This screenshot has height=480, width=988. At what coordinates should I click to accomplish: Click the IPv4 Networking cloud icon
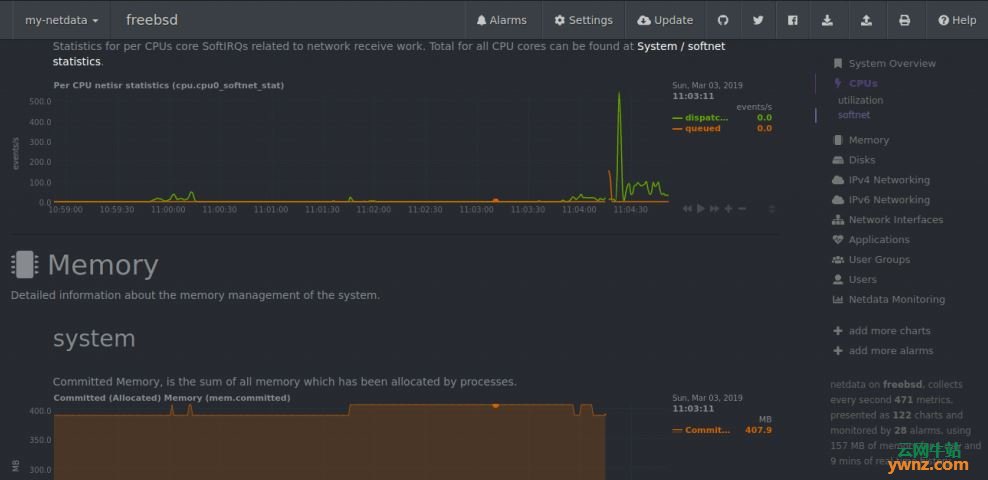(x=837, y=180)
